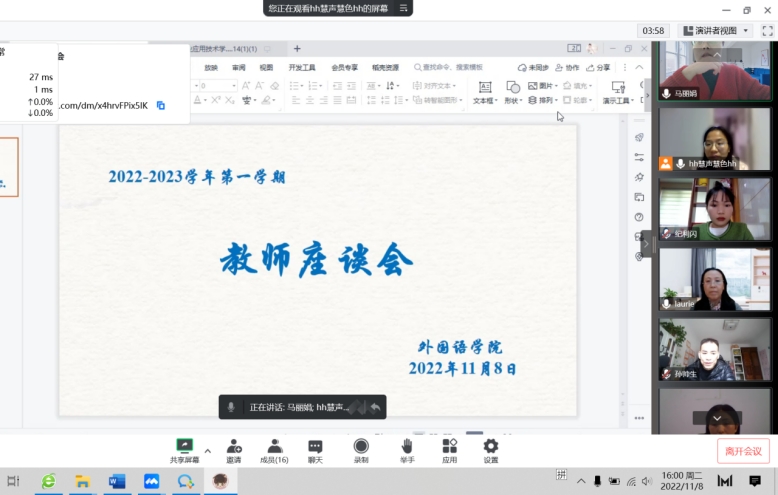778x495 pixels.
Task: Click the 分享 share button in WPS
Action: (599, 68)
